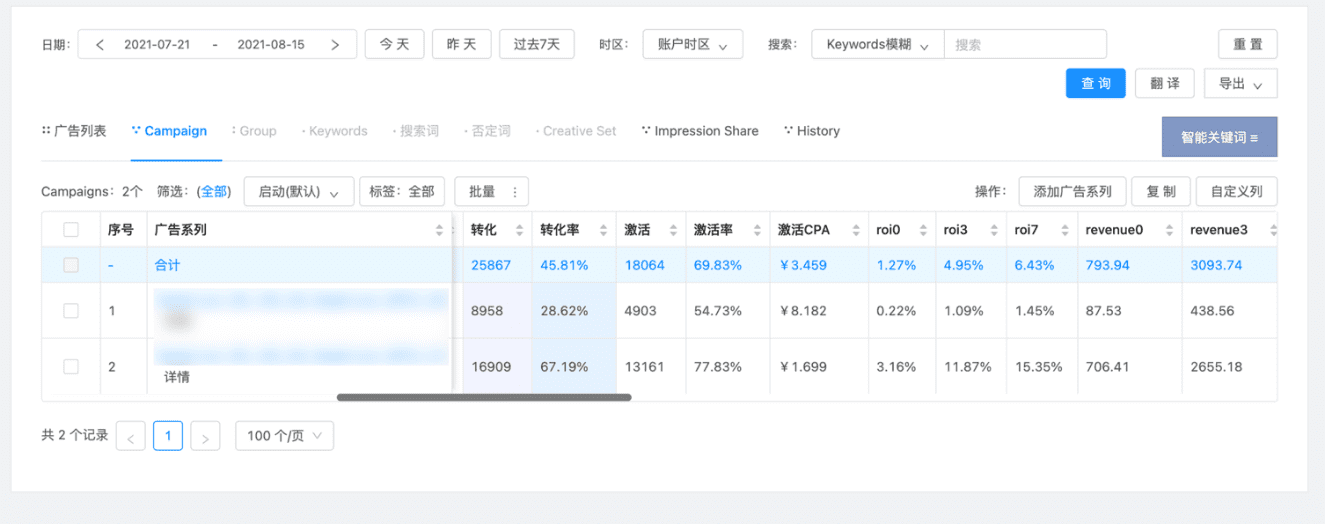This screenshot has height=524, width=1325.
Task: Click the start date 2021-07-21 field
Action: (x=157, y=45)
